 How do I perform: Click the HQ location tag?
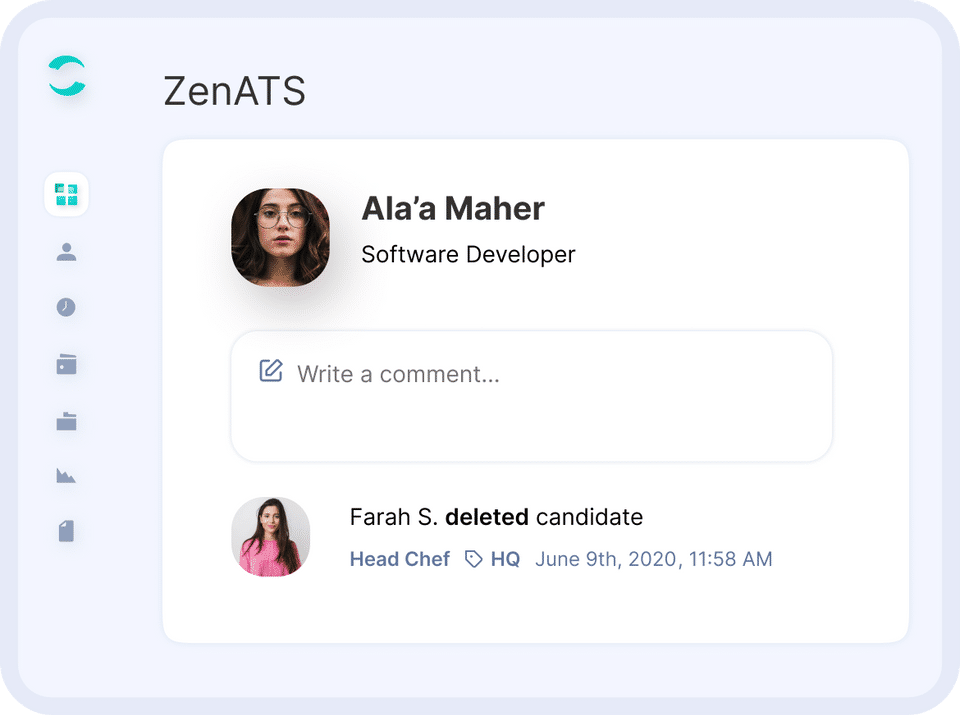(x=505, y=560)
